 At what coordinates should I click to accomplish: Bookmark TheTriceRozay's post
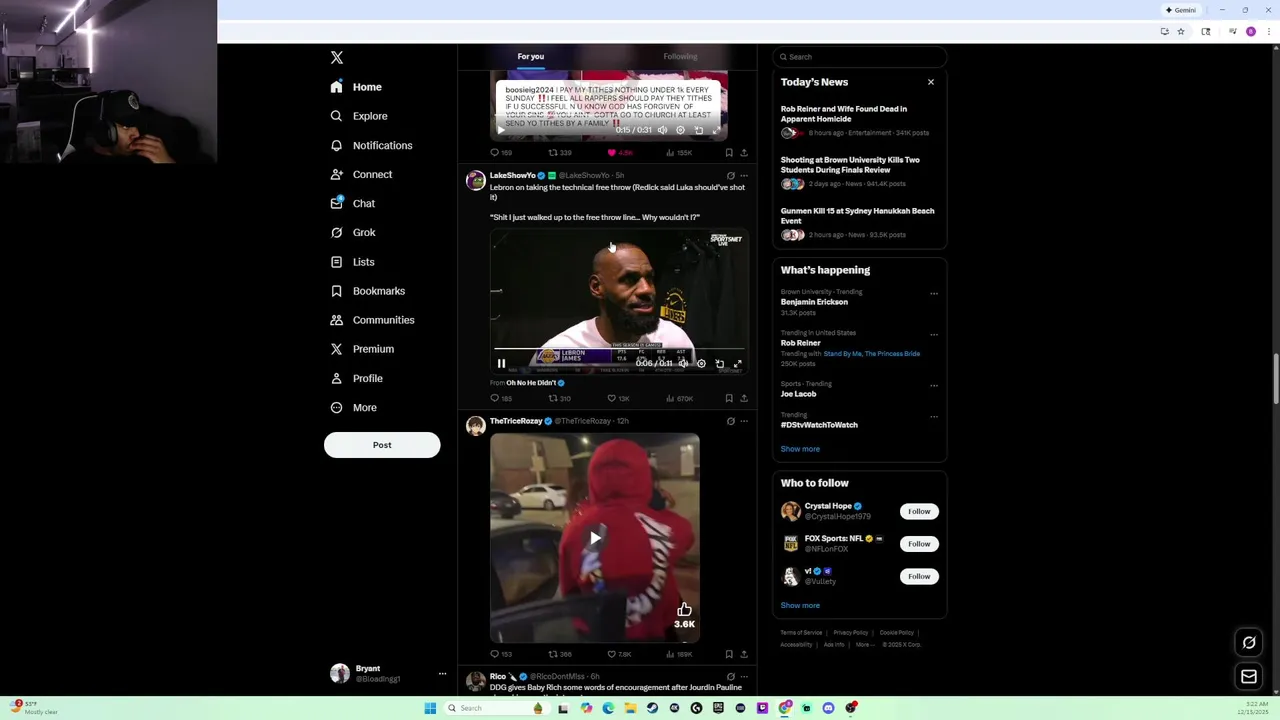point(729,654)
